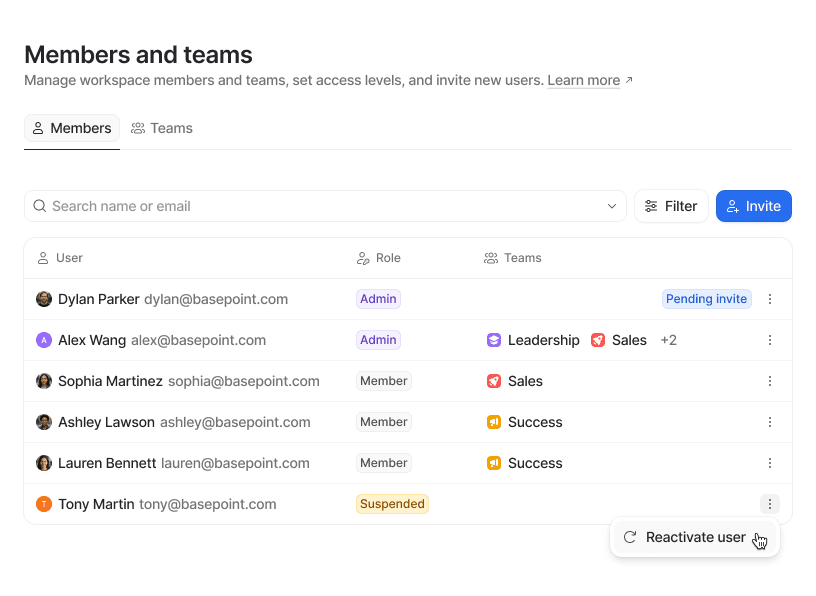
Task: Click Lauren Bennett's avatar icon
Action: 44,463
